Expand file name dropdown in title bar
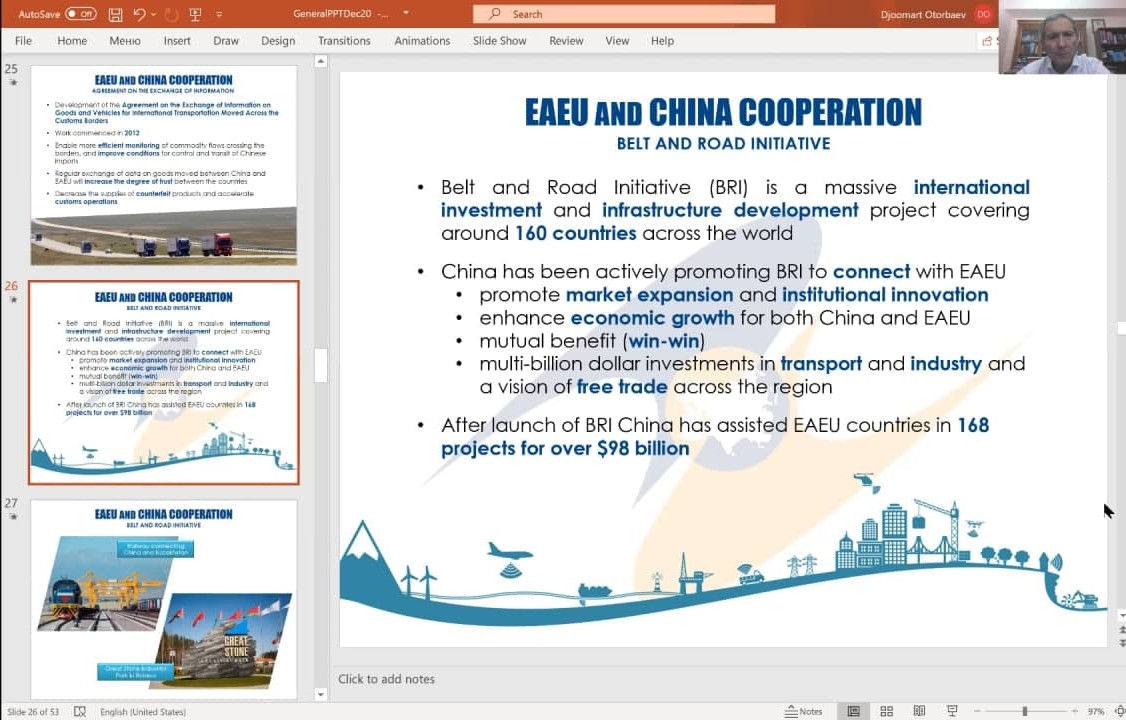The image size is (1126, 720). [406, 14]
